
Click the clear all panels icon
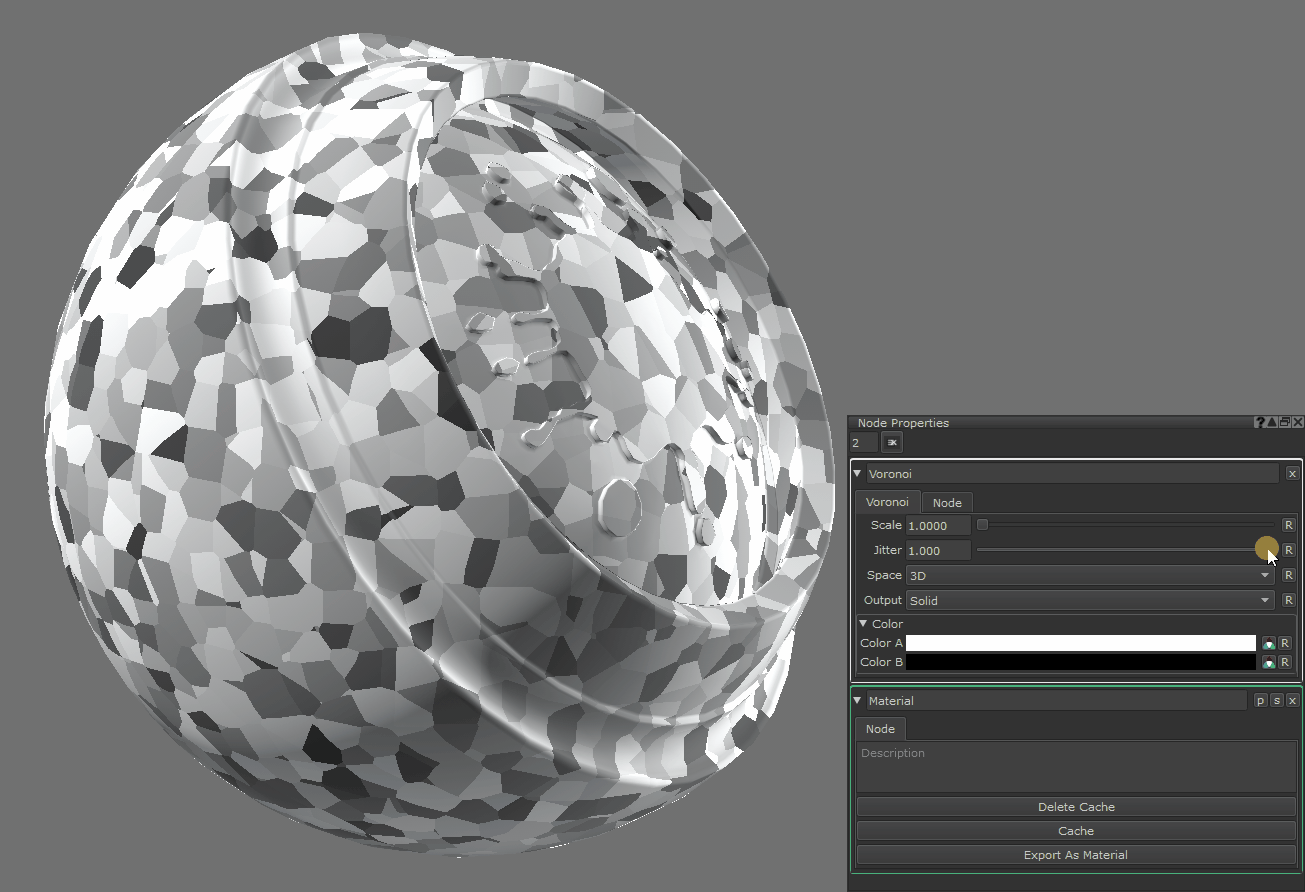(892, 442)
